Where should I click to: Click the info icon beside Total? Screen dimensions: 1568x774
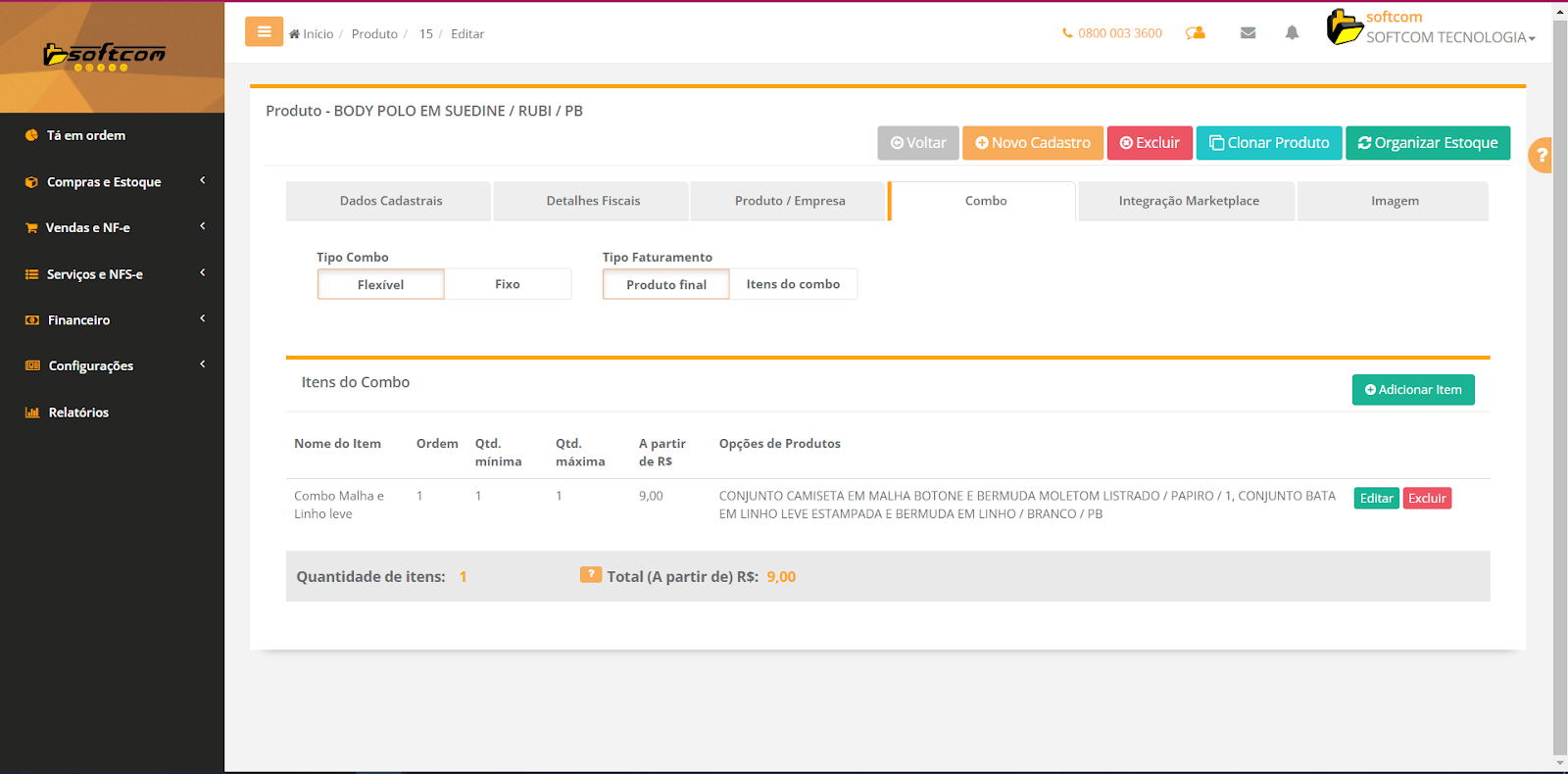tap(590, 575)
